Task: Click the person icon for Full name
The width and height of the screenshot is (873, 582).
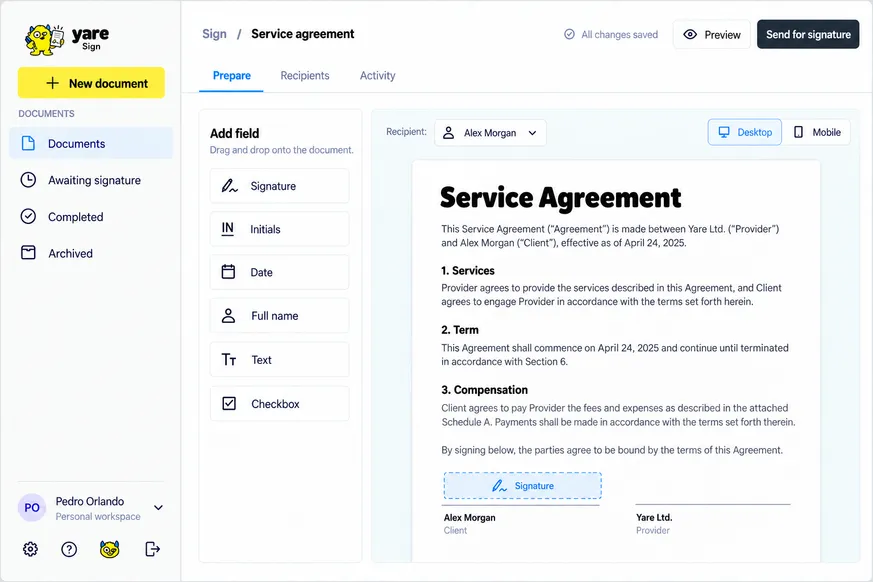Action: tap(228, 316)
